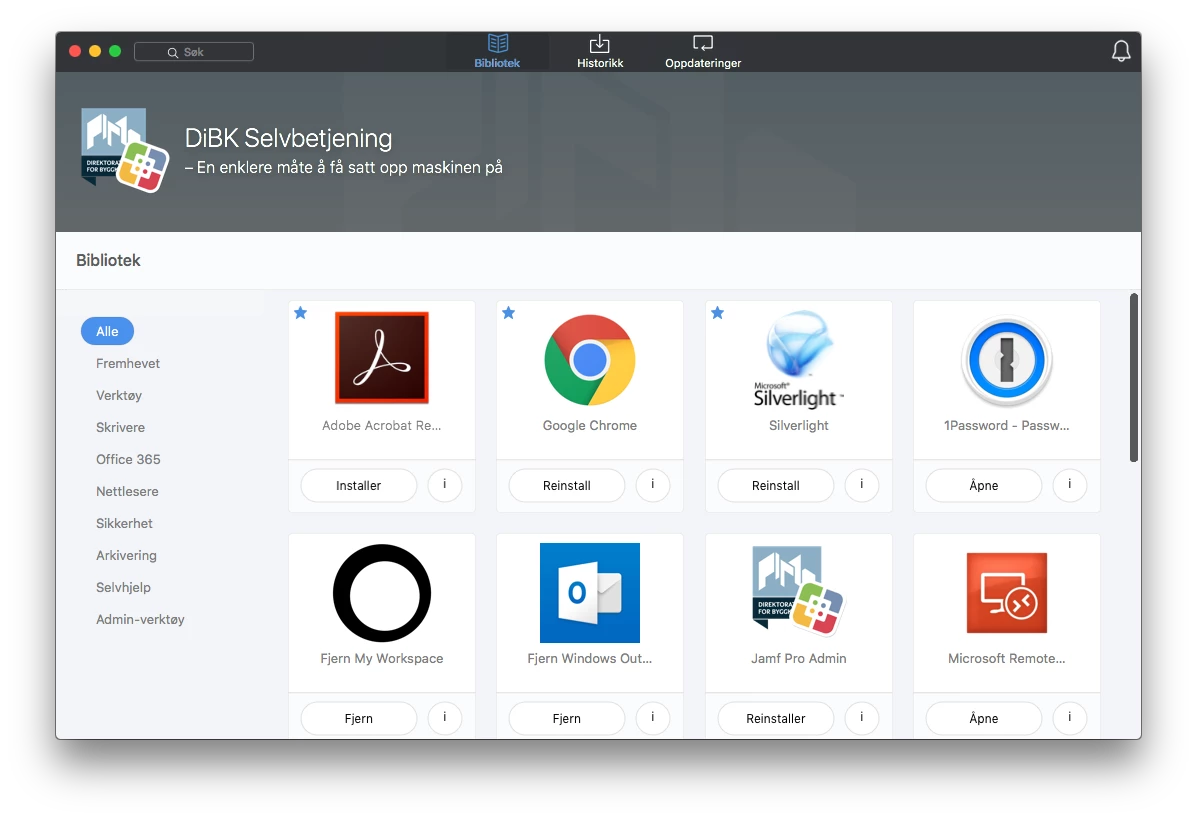
Task: Click the Fjern My Workspace icon
Action: point(382,593)
